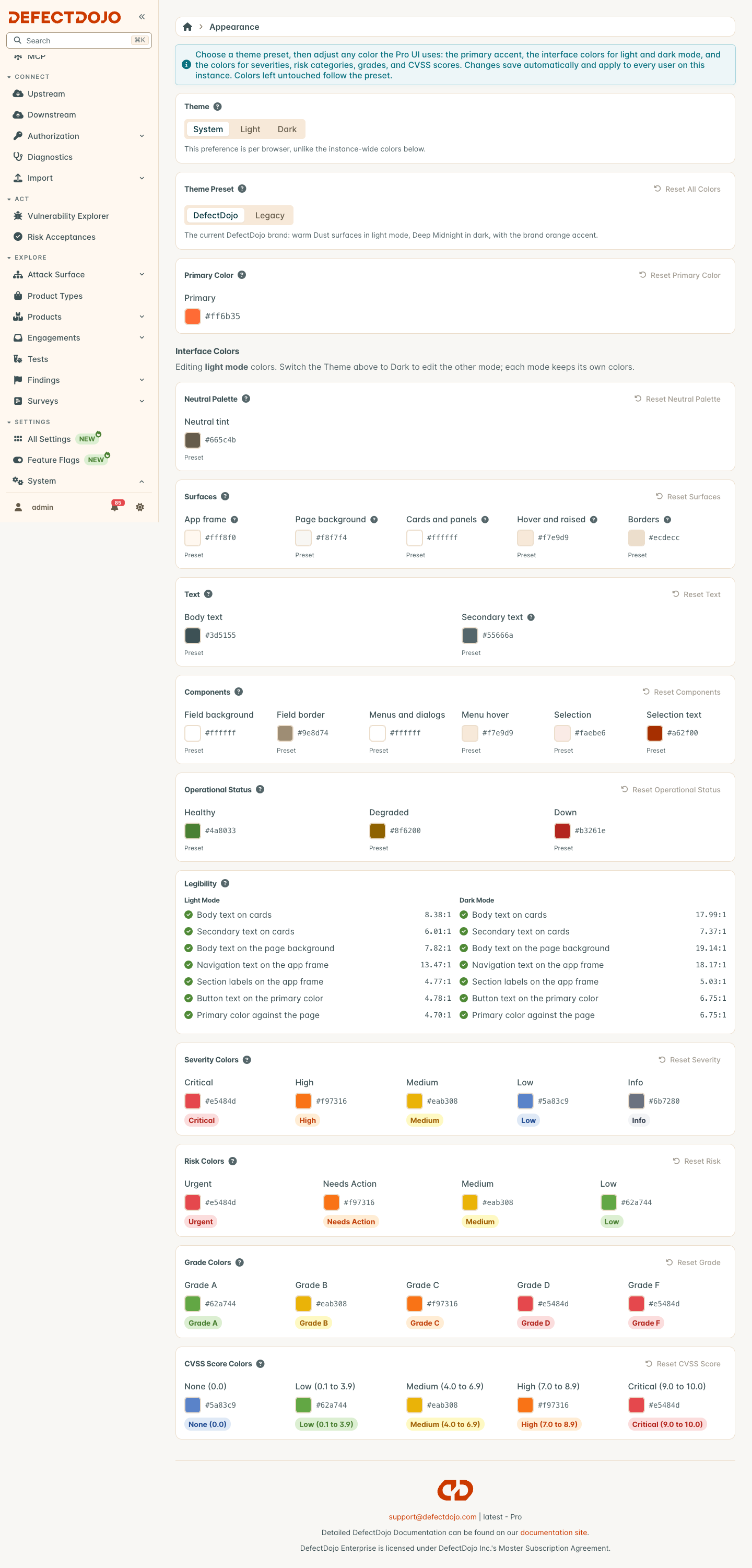Open the gear icon beside admin
Viewport: 752px width, 1568px height.
click(x=140, y=507)
